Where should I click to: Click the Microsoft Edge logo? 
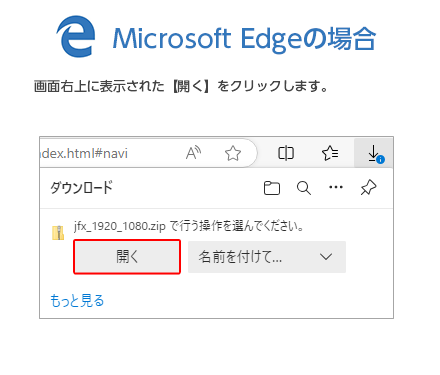tap(76, 36)
